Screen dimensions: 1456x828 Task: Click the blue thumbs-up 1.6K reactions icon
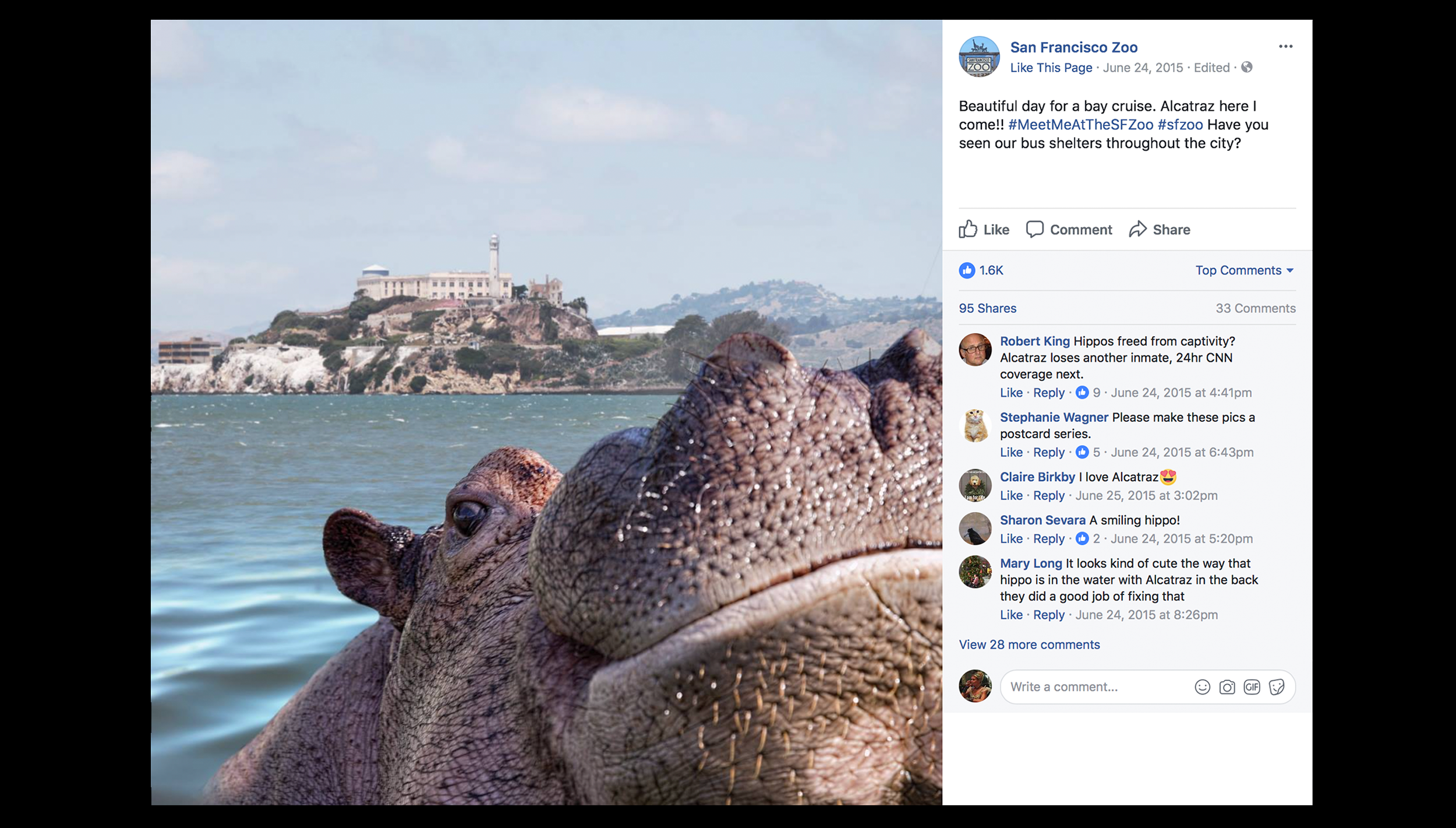(x=967, y=270)
